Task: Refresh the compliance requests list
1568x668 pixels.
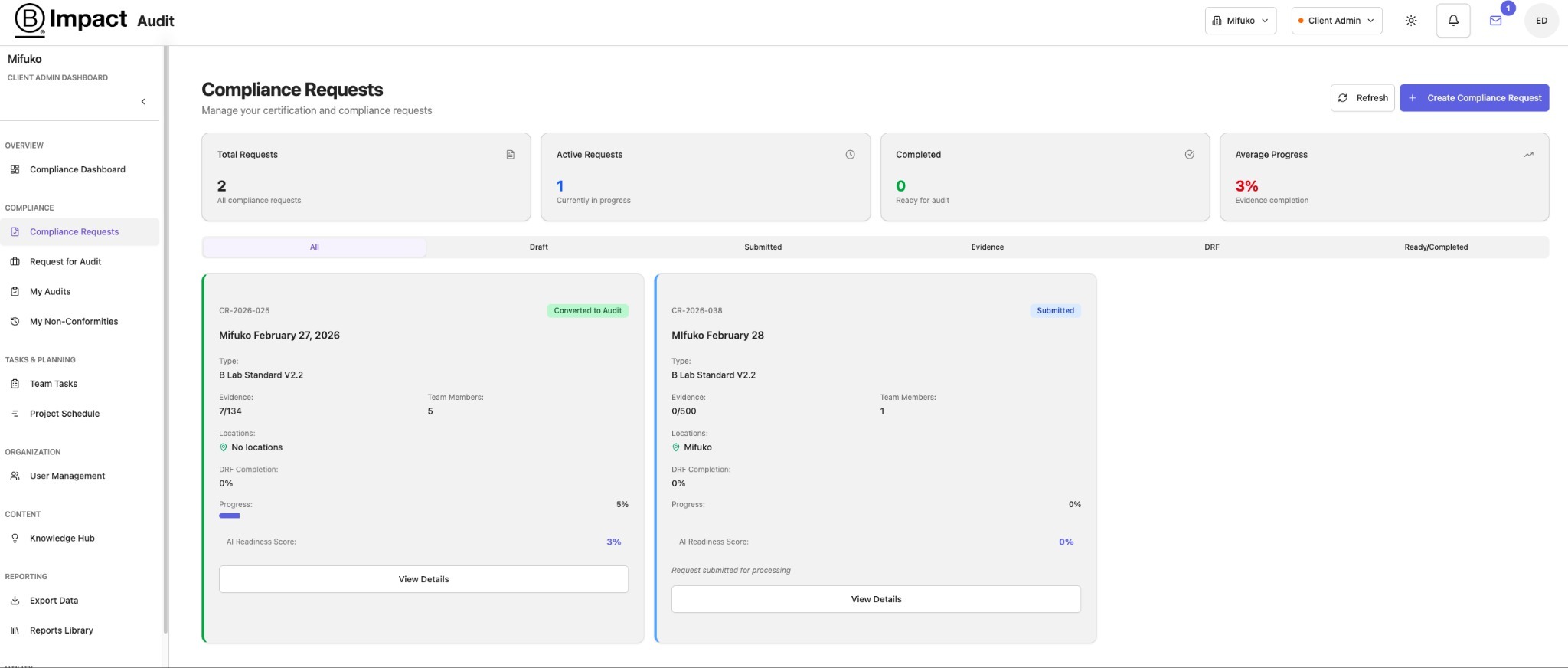Action: [1363, 97]
